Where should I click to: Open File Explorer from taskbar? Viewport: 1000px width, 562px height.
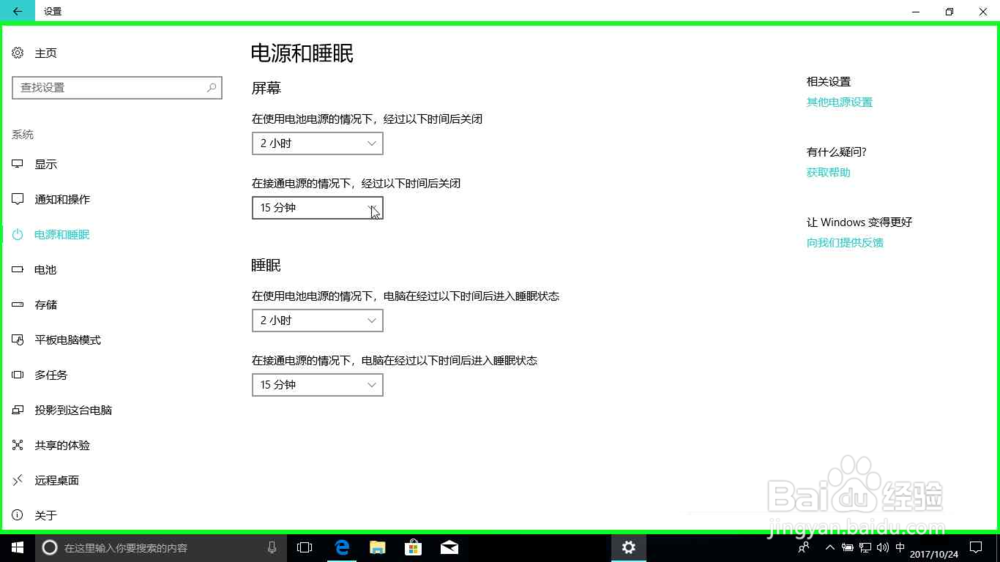[x=378, y=547]
